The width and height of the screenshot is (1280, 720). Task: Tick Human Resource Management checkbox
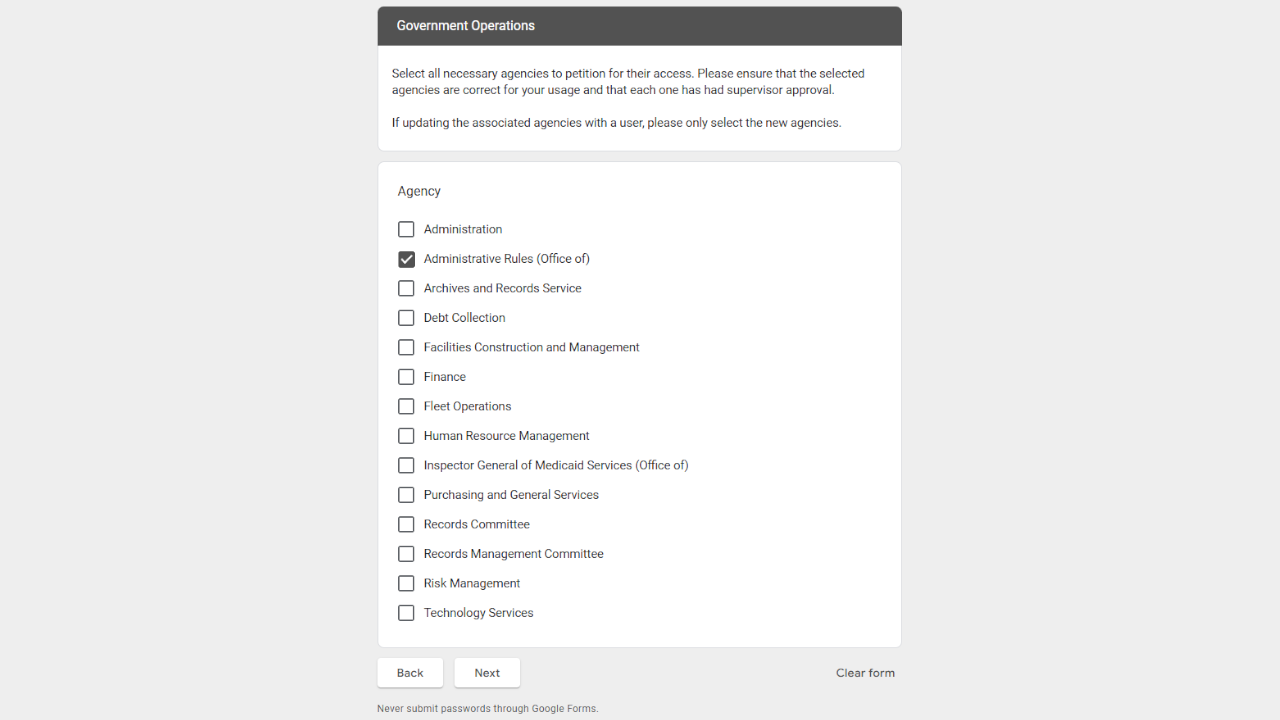click(x=406, y=436)
